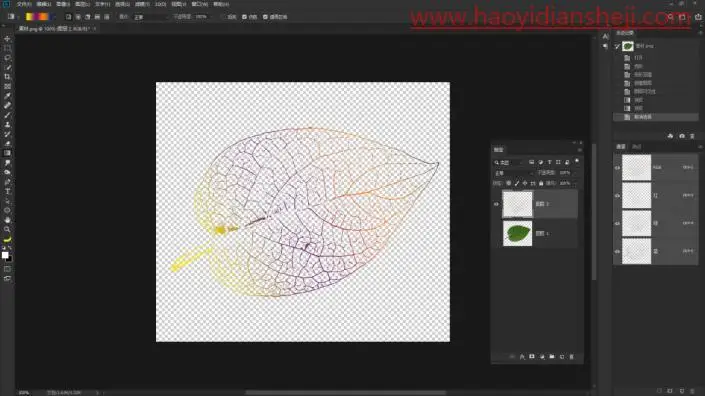Viewport: 705px width, 396px height.
Task: Delete layer with trash icon in Layers
Action: [571, 356]
